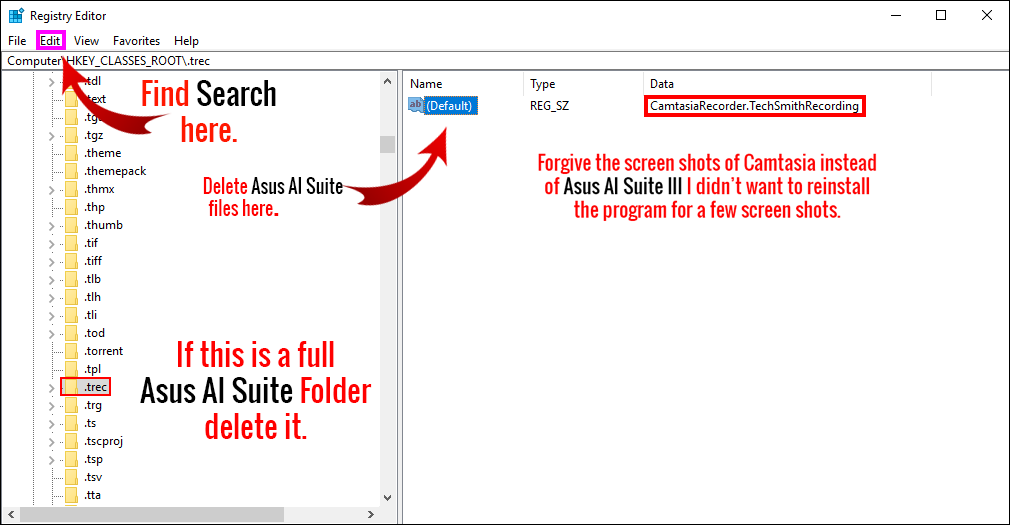
Task: Expand the .tli key
Action: (x=52, y=316)
